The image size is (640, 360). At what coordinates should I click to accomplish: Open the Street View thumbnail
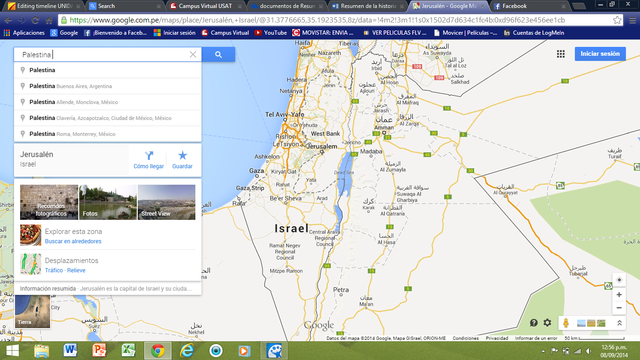167,202
